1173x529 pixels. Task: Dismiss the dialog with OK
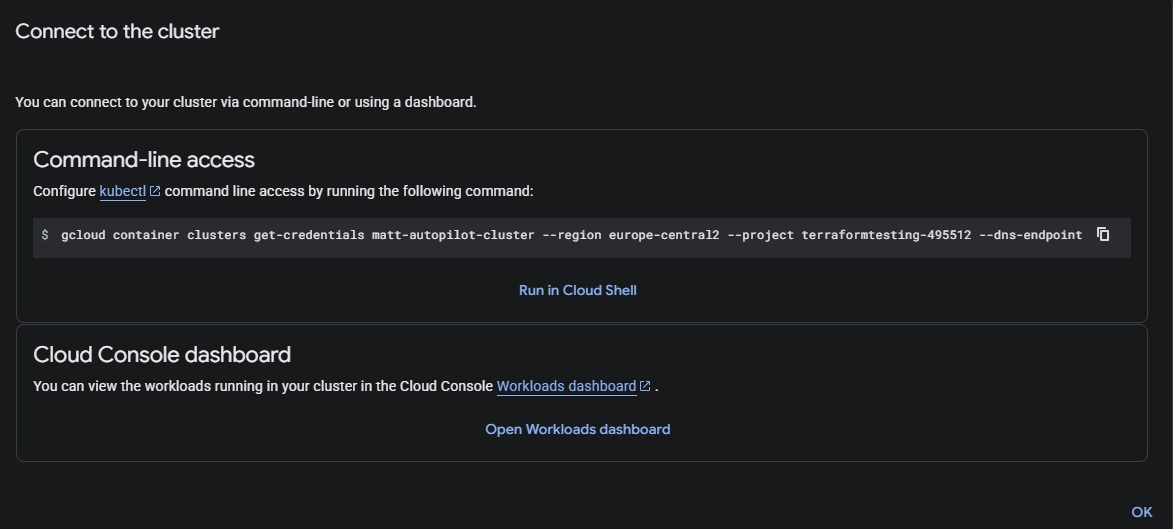[x=1142, y=513]
